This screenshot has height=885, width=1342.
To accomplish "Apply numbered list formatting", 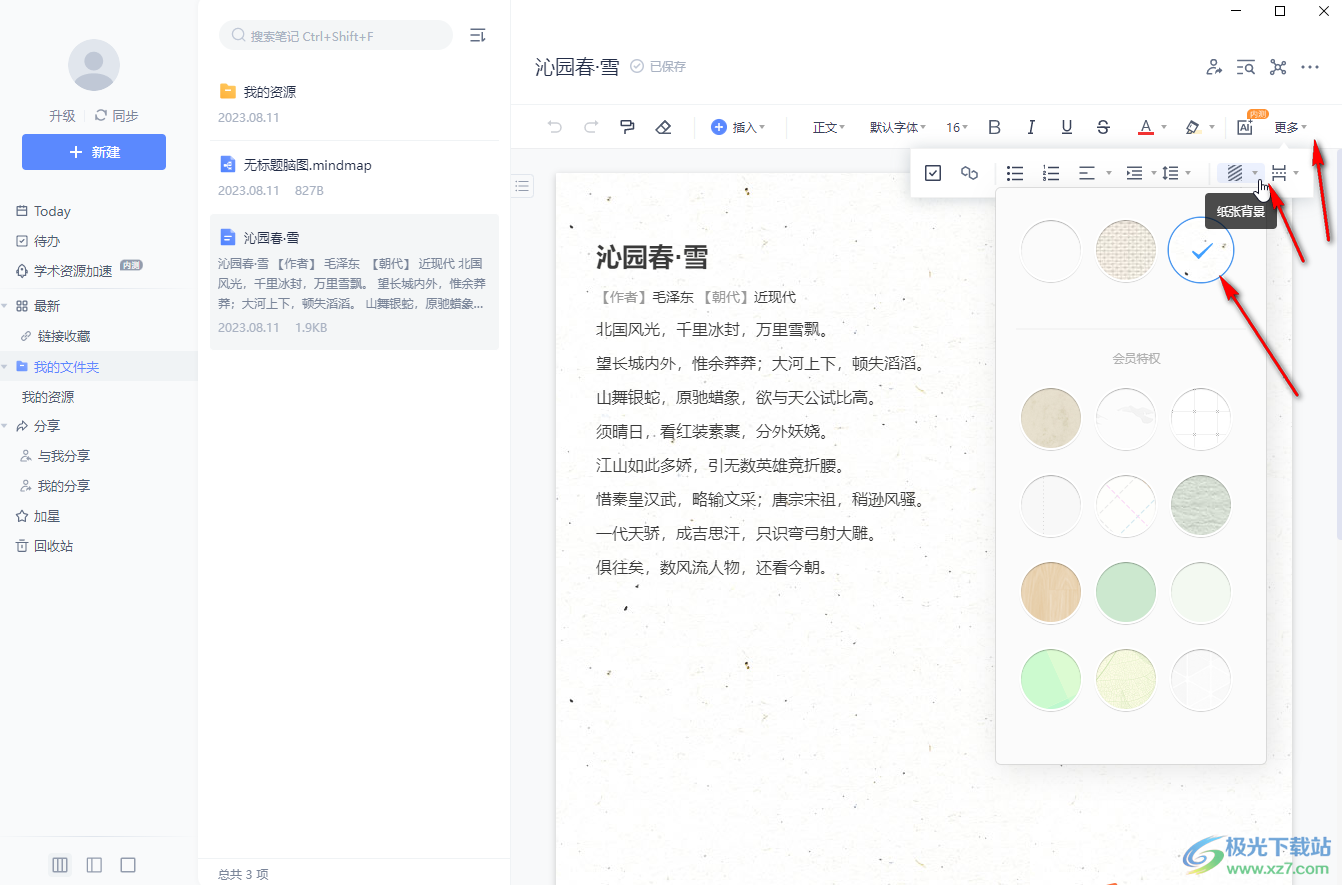I will [1051, 173].
